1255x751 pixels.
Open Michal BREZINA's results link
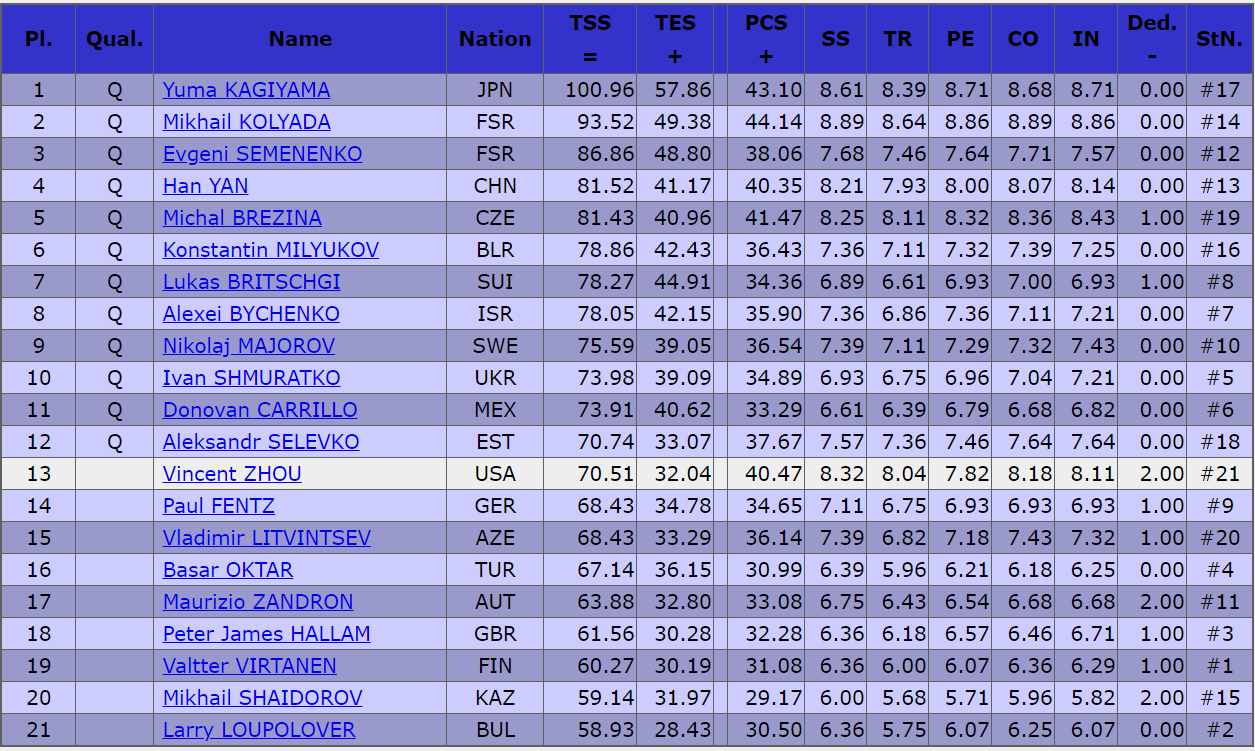242,218
